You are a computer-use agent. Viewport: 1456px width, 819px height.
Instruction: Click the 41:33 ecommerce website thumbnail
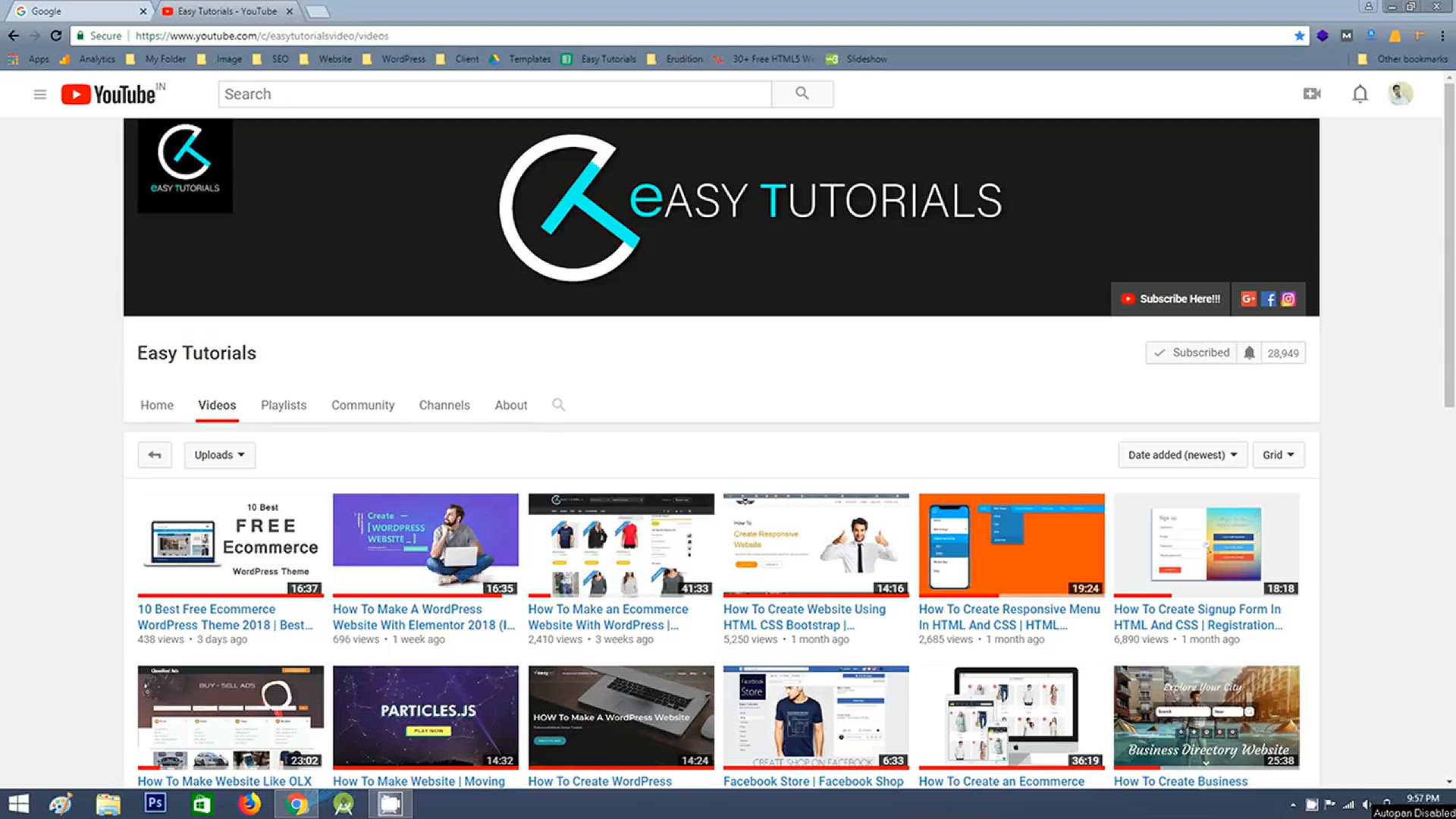tap(621, 544)
